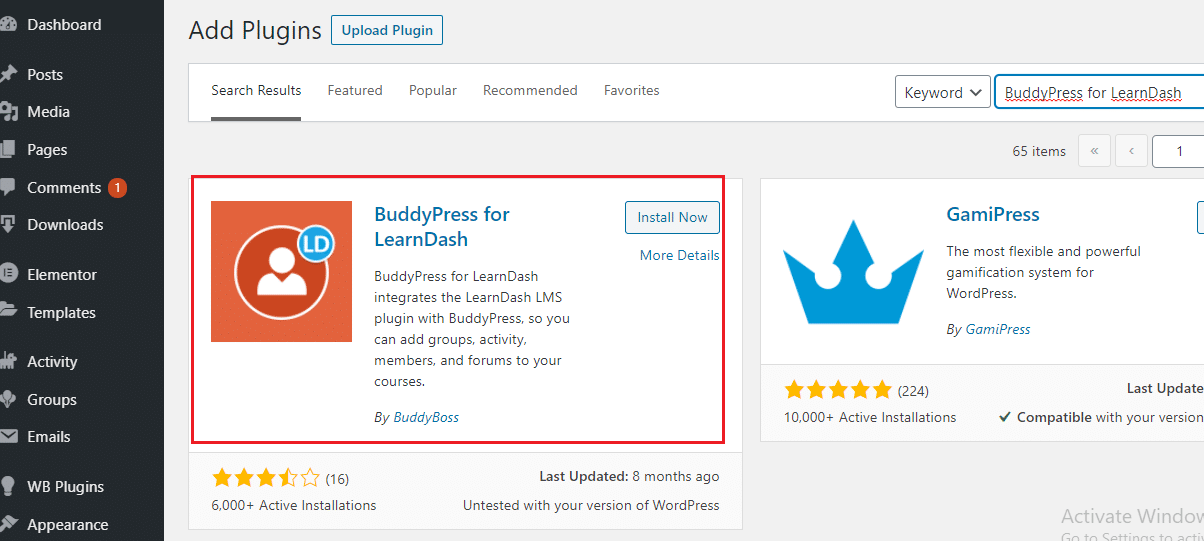The image size is (1204, 541).
Task: Click the 10,000+ Active Installations text
Action: point(870,417)
